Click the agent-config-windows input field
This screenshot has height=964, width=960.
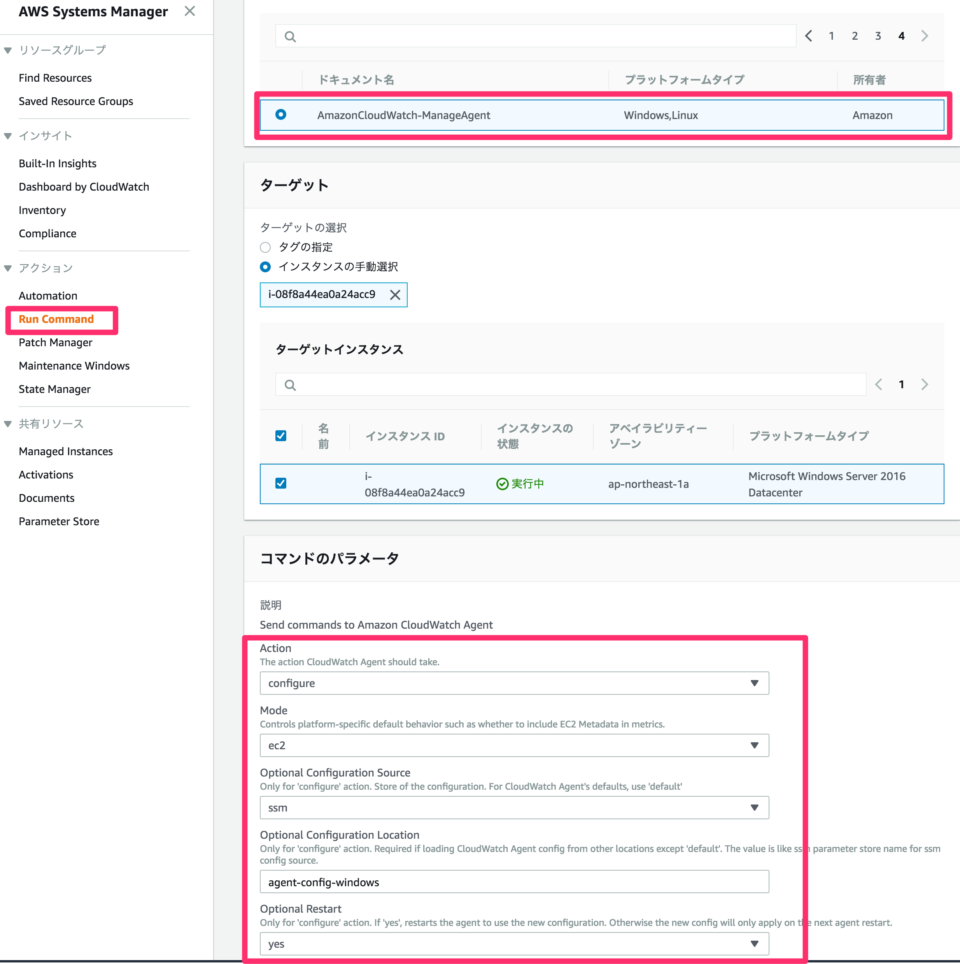click(x=514, y=881)
